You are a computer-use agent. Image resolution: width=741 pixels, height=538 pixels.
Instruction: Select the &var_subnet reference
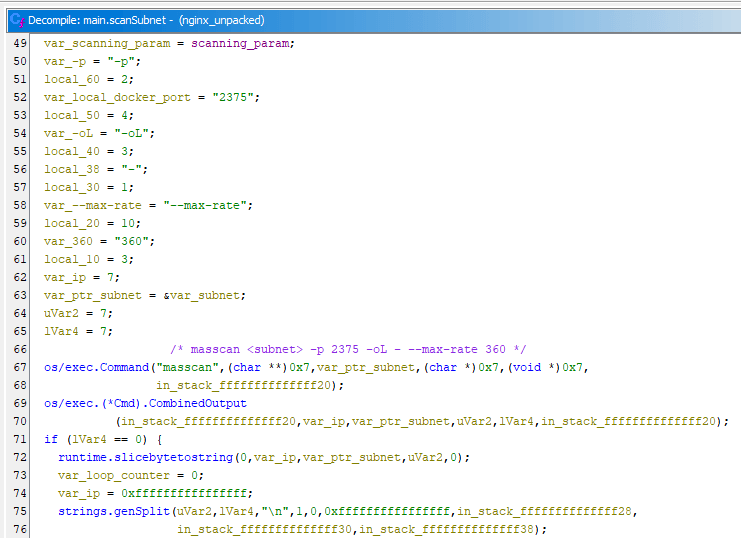201,295
